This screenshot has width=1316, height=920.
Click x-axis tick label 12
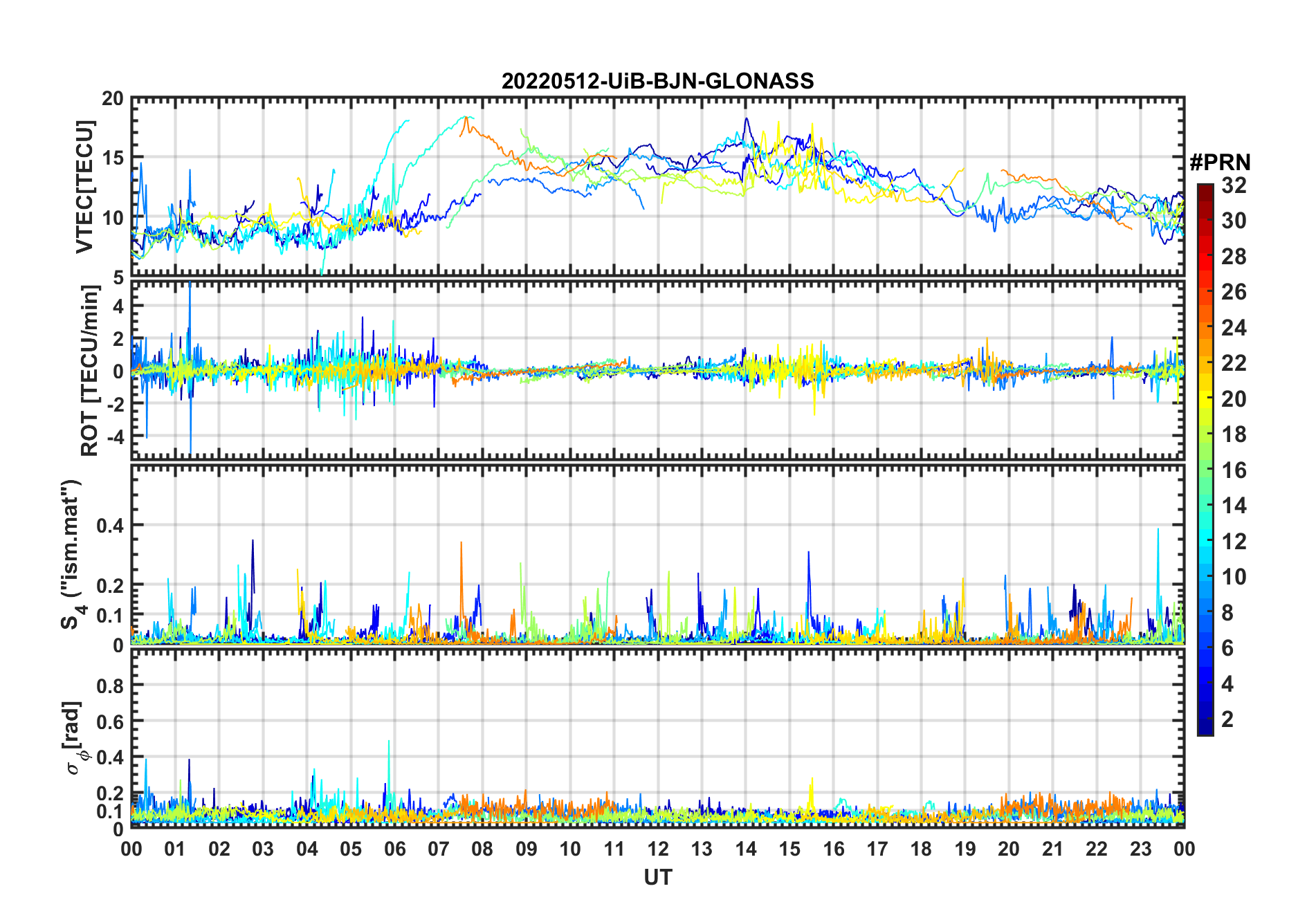658,849
